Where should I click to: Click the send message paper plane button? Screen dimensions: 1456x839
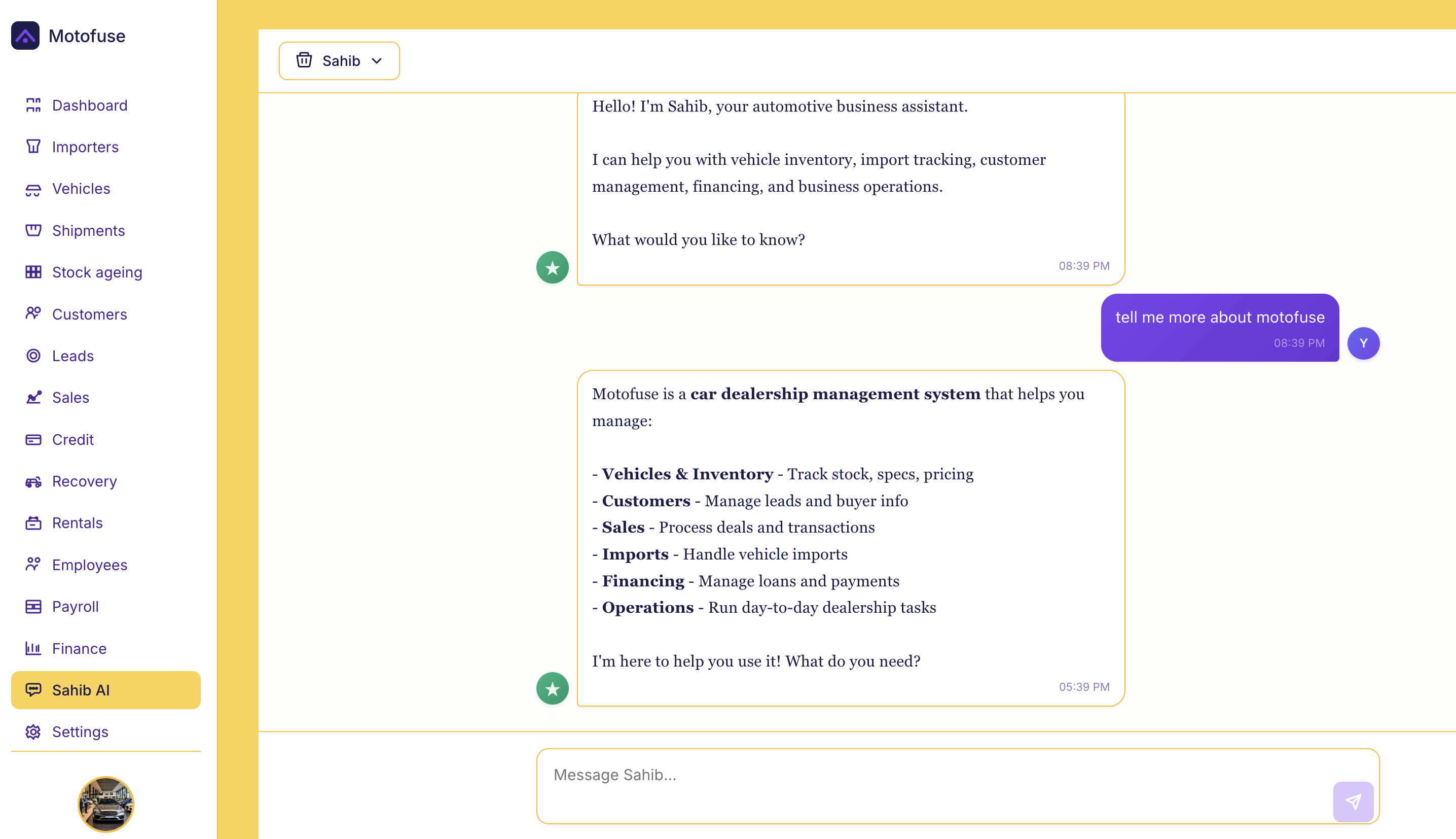coord(1353,801)
